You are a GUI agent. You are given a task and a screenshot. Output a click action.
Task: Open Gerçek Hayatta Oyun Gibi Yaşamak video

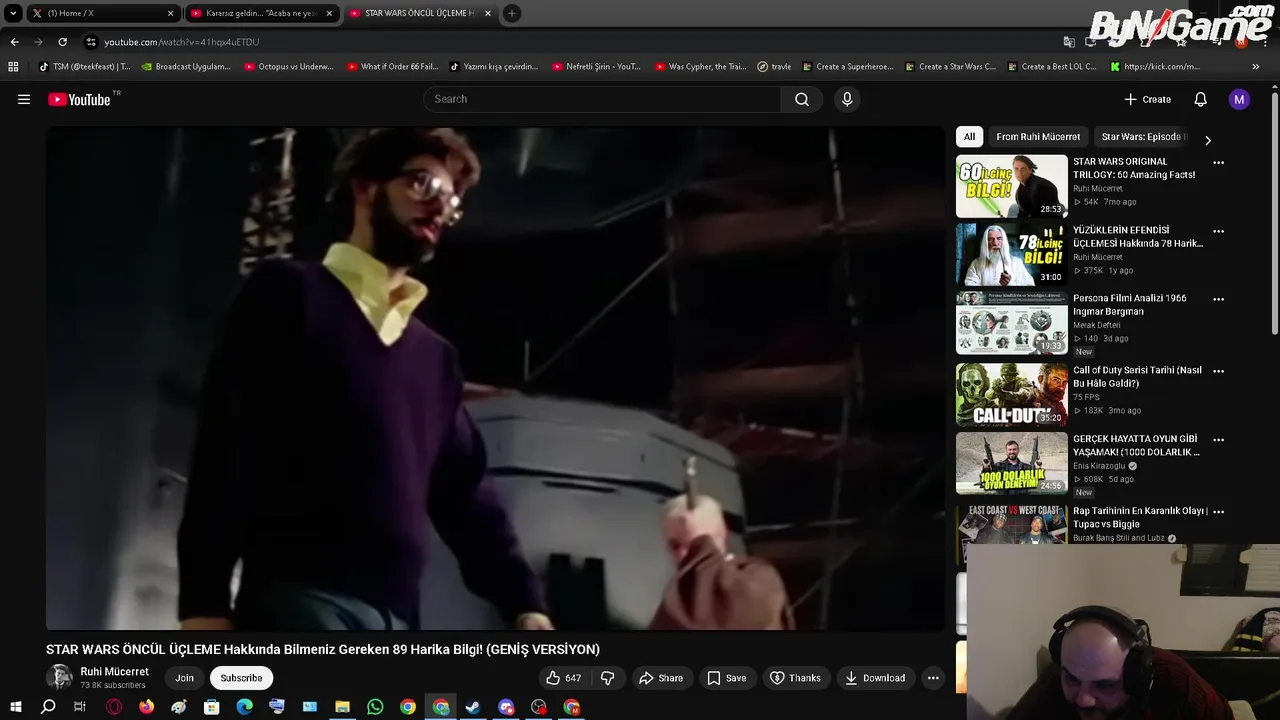click(1012, 463)
